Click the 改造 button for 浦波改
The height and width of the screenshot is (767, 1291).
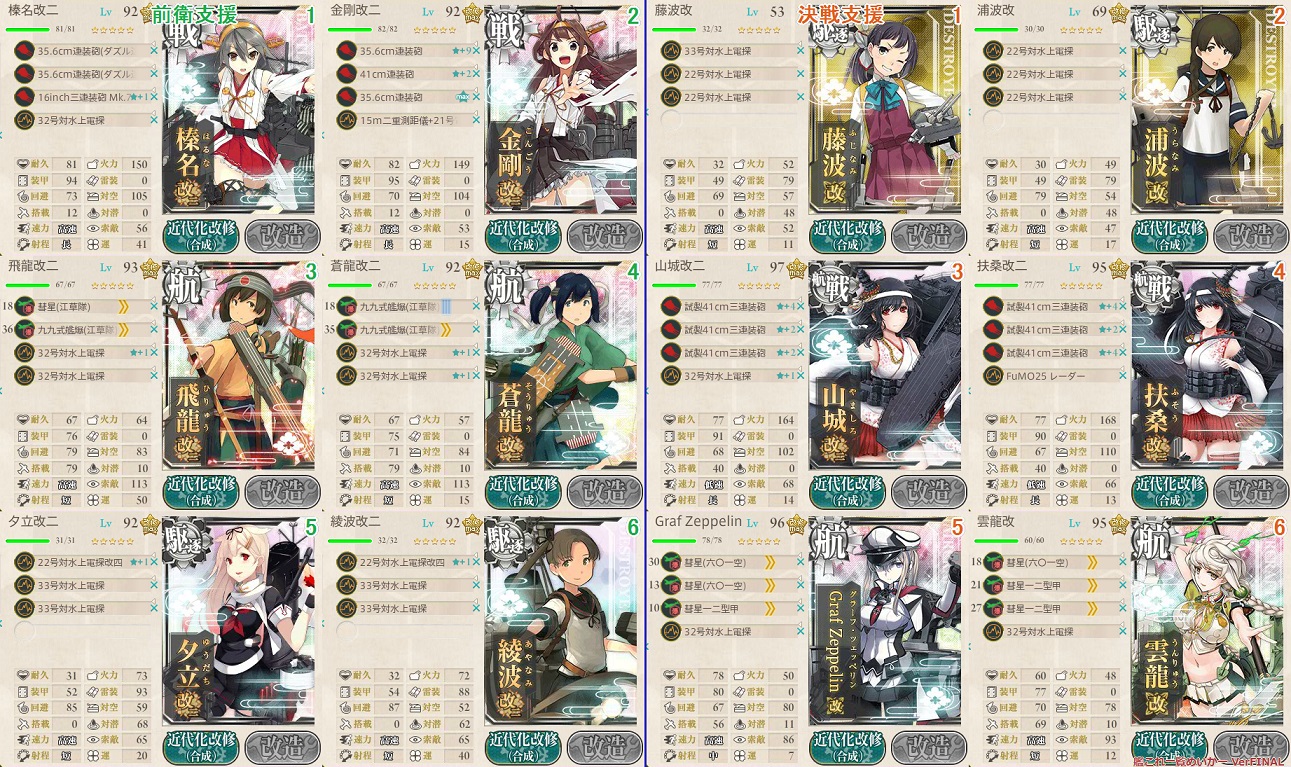click(1249, 234)
